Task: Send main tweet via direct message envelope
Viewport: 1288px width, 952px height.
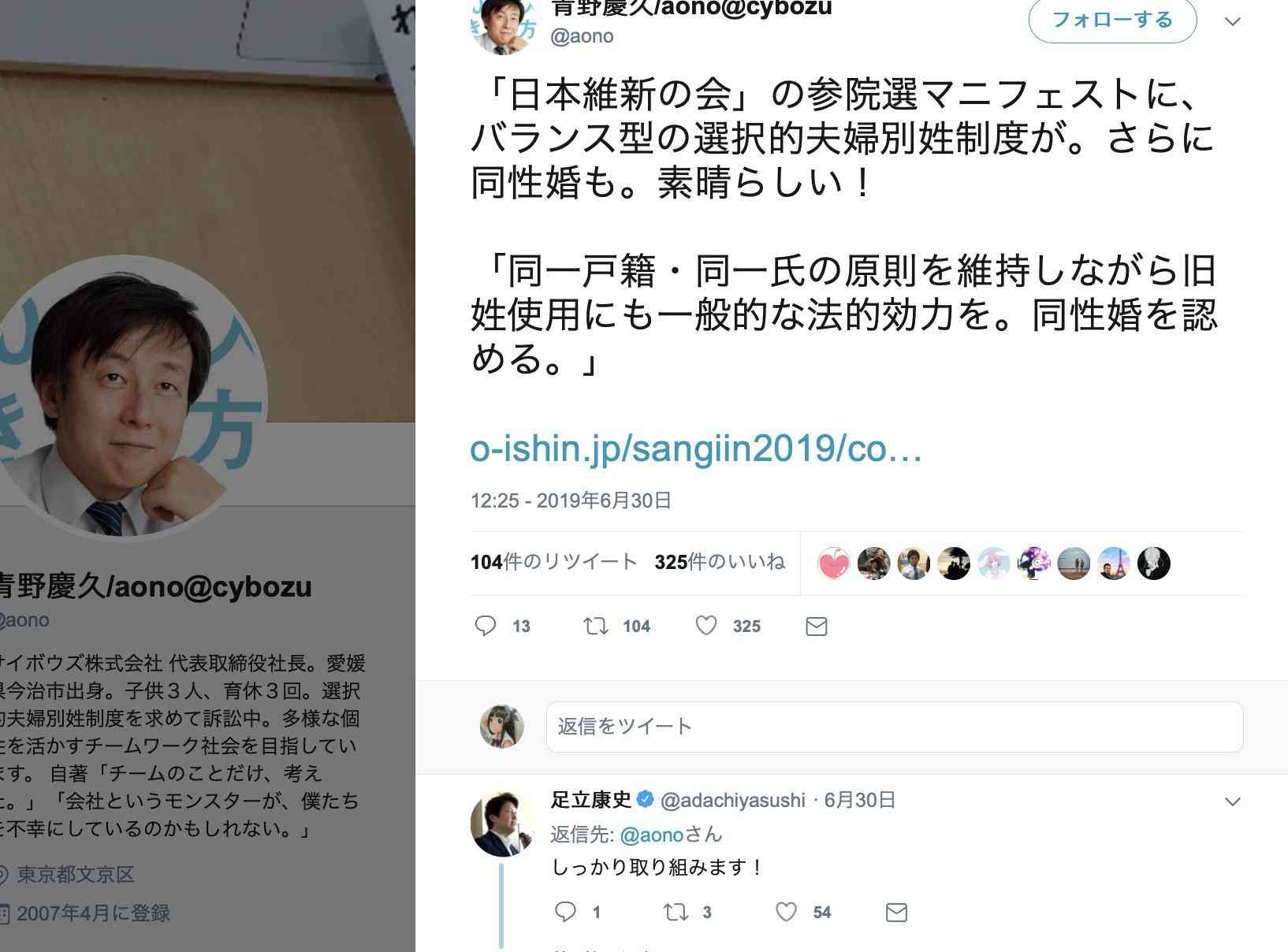Action: [817, 627]
